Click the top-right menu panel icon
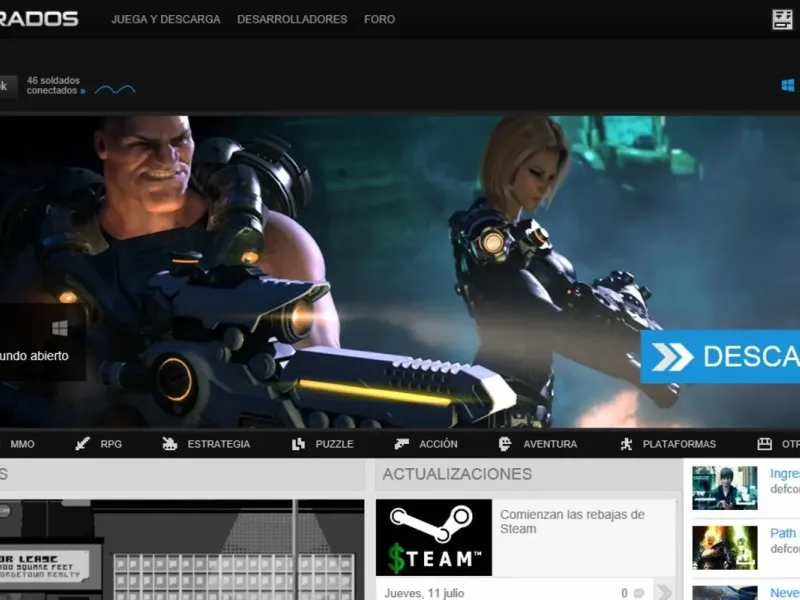This screenshot has height=600, width=800. coord(782,19)
